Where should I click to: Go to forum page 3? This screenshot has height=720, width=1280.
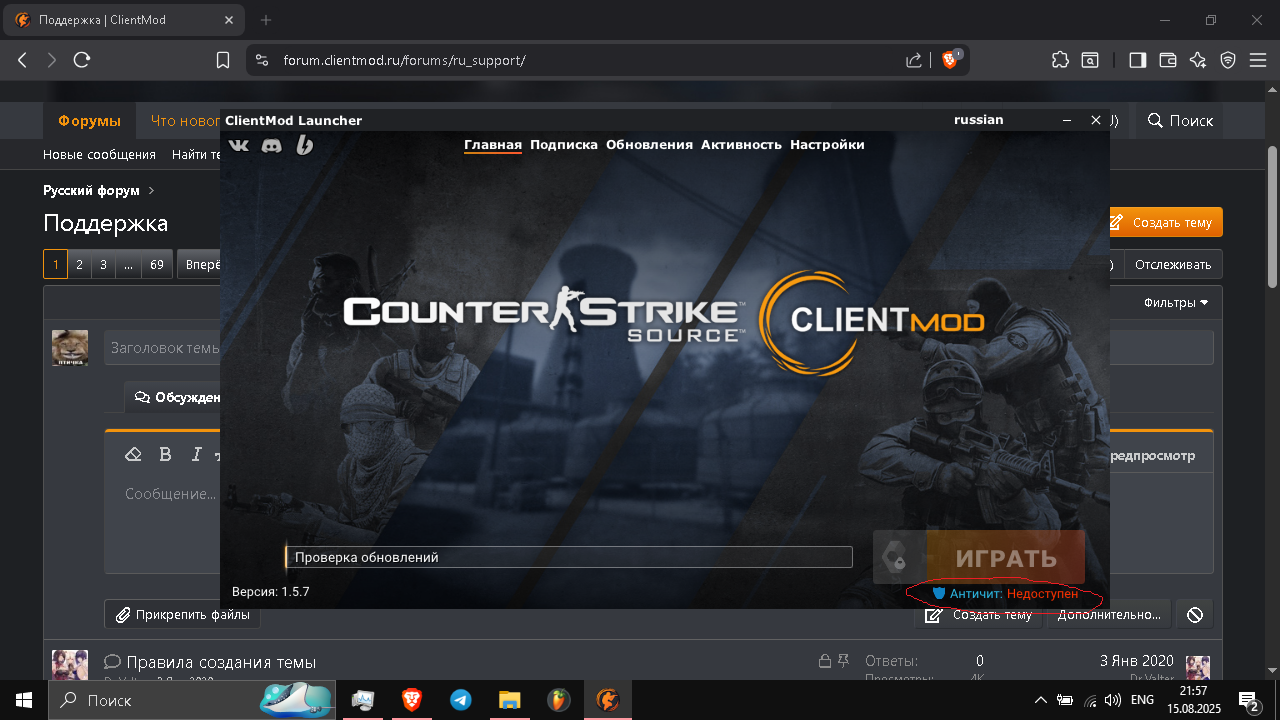(103, 265)
